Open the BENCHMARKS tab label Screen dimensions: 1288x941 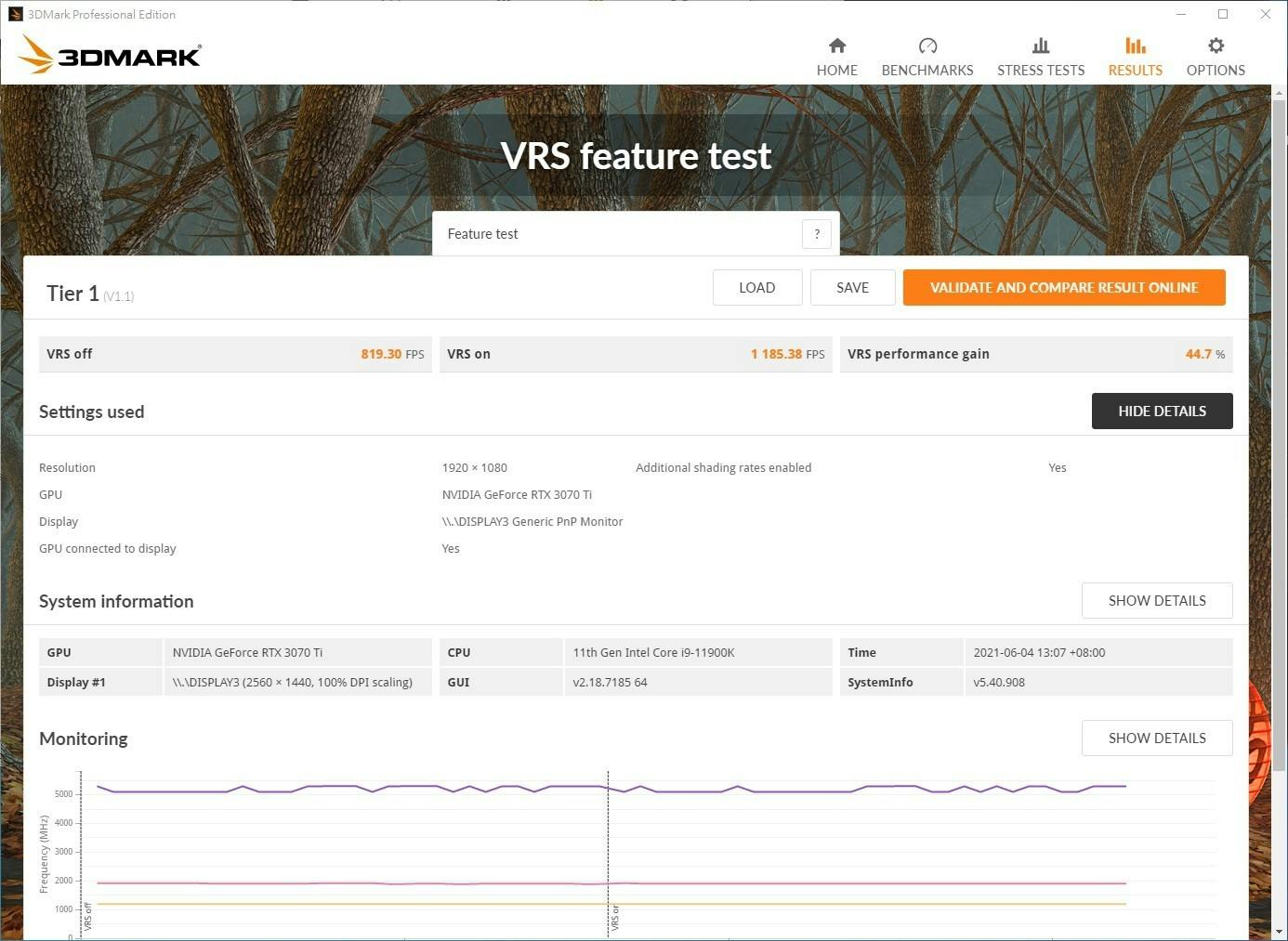(x=927, y=71)
